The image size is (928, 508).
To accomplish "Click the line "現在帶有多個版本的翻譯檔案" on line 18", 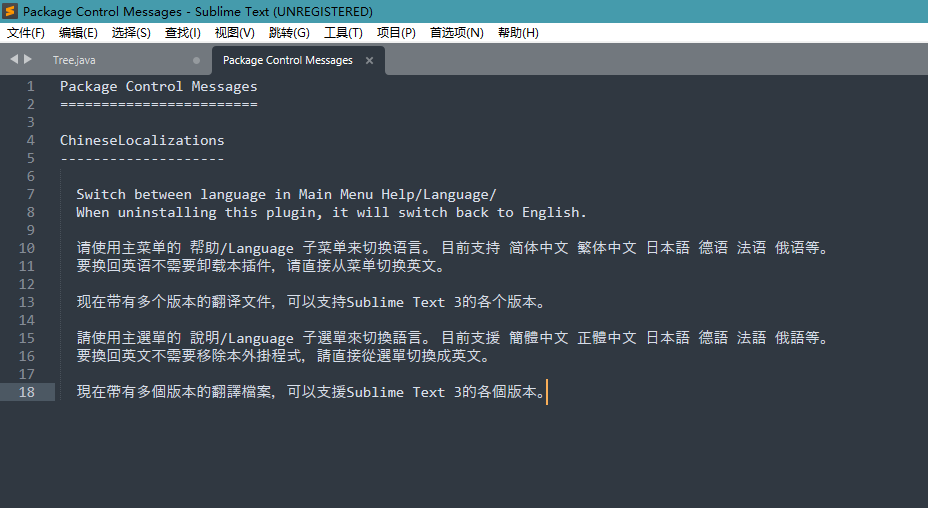I will click(x=311, y=392).
